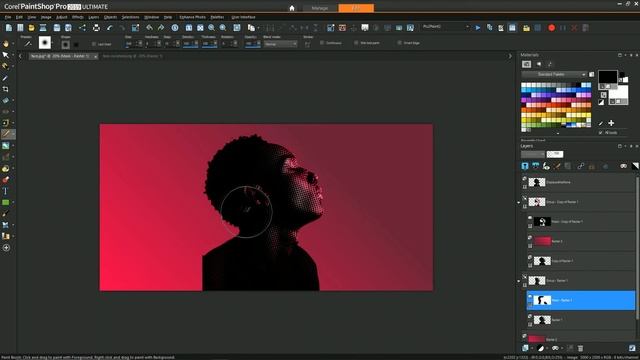Collapse the Group - Raster 1 group
640x360 pixels.
click(x=519, y=281)
